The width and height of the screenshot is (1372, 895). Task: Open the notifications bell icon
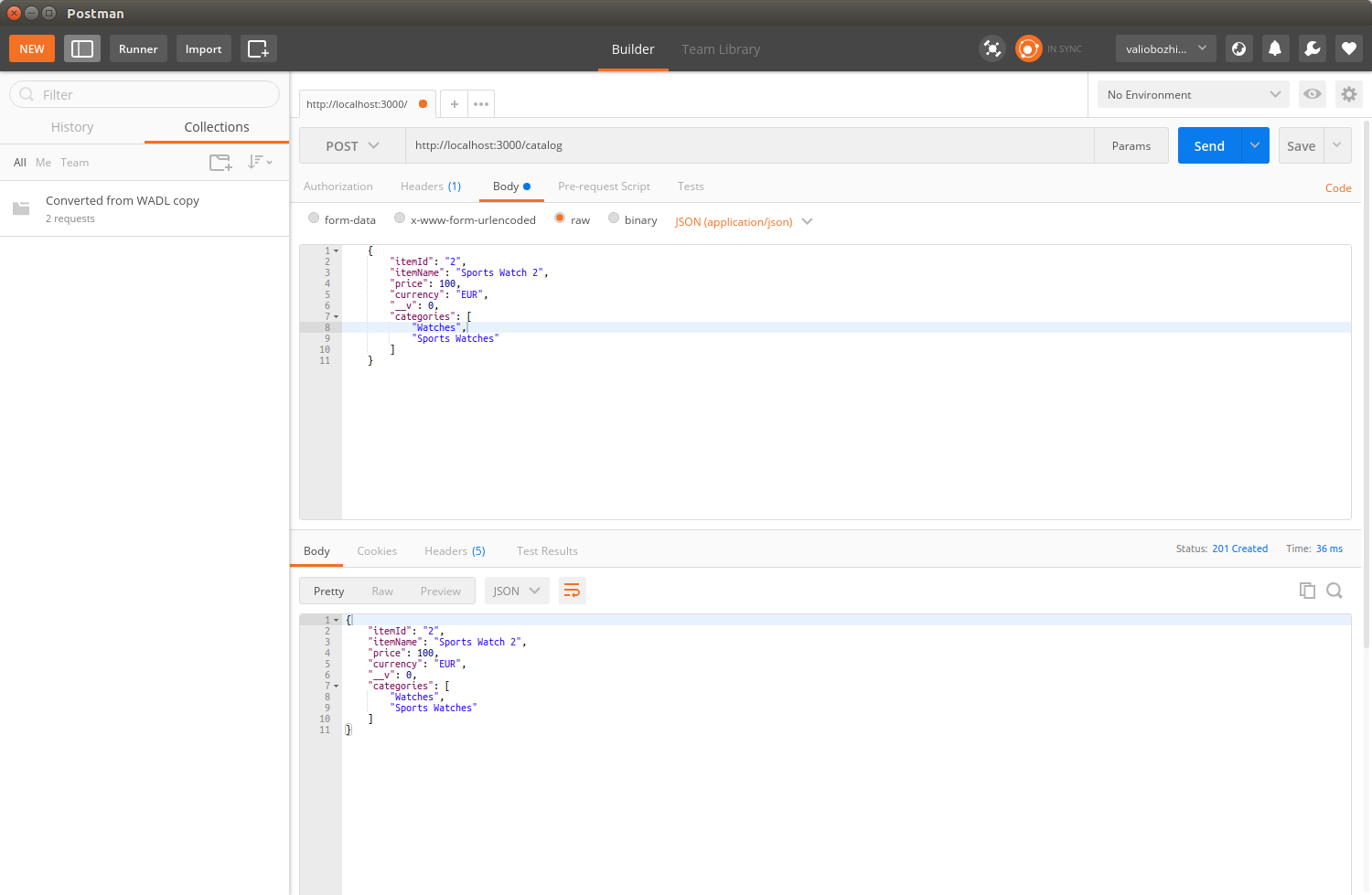tap(1275, 49)
